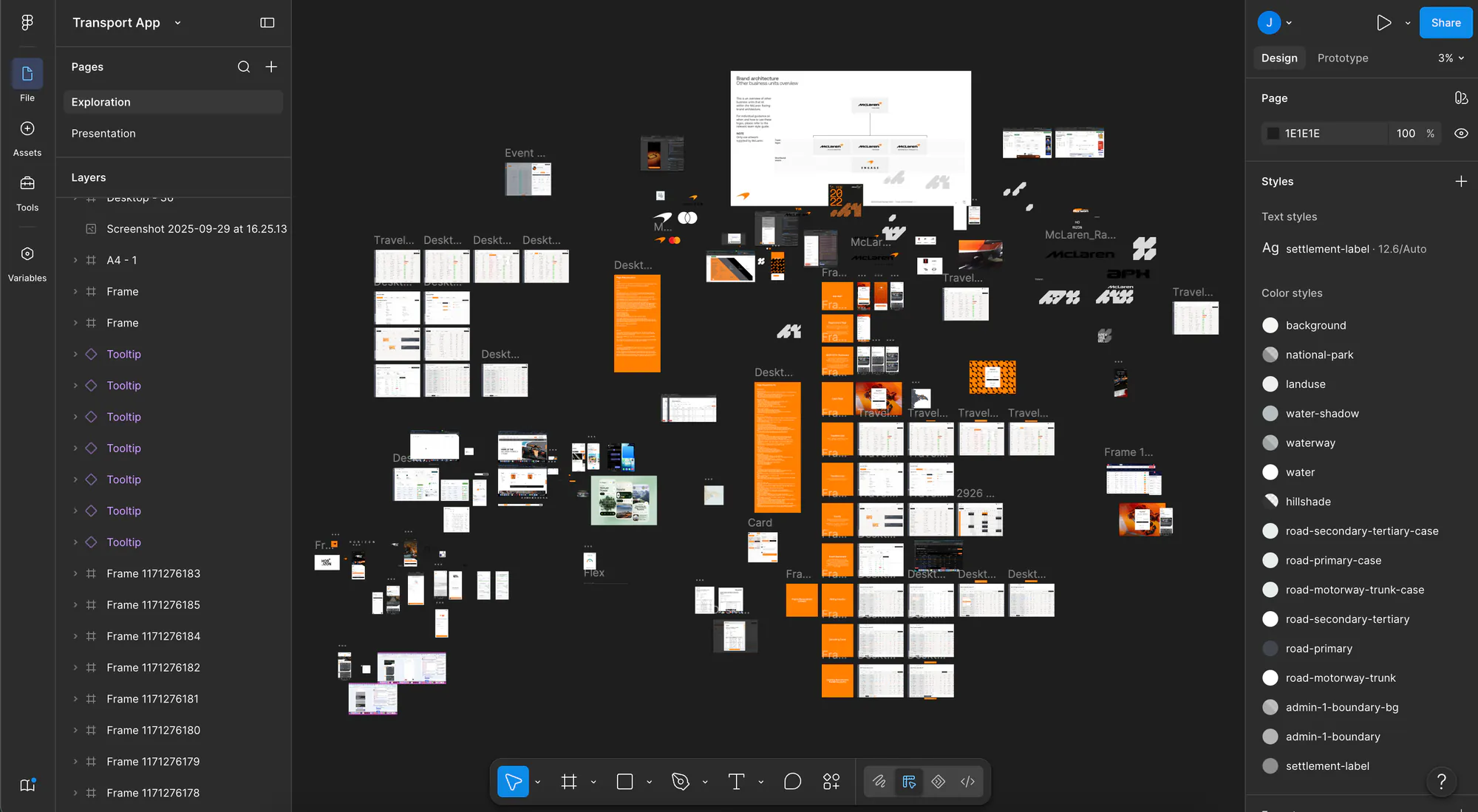This screenshot has width=1478, height=812.
Task: Toggle page background visibility eye
Action: 1461,134
